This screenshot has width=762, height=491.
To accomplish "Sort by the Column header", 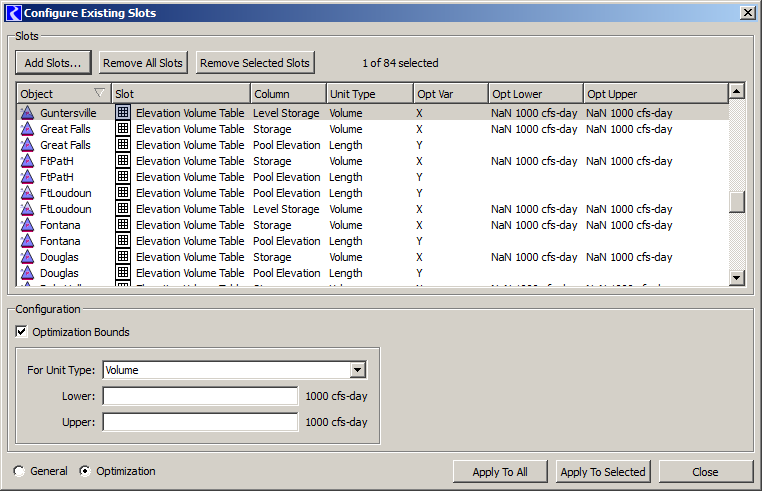I will [x=289, y=93].
